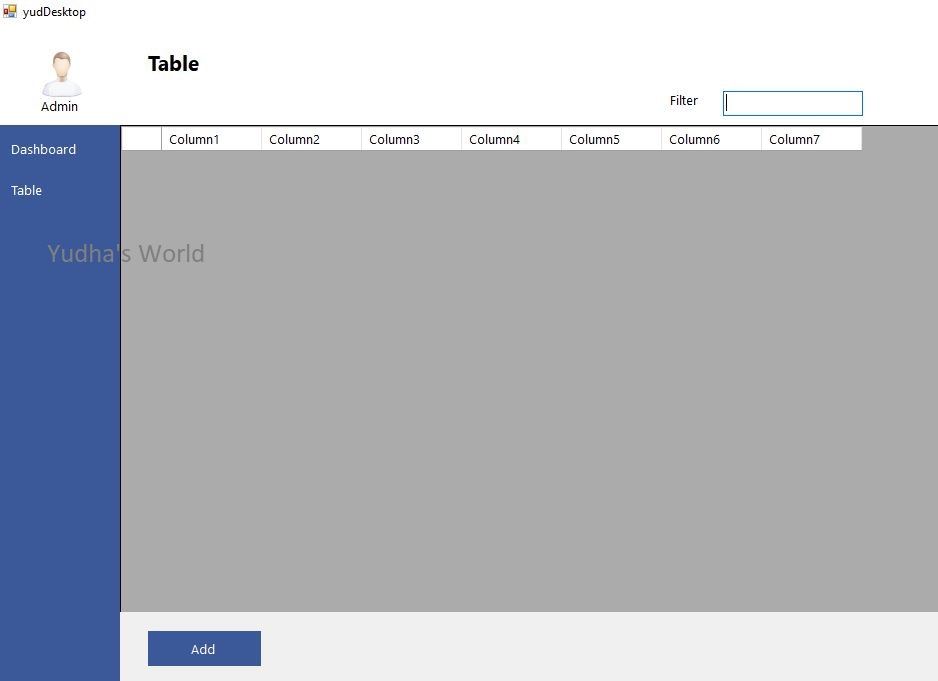Click the empty row selector header cell
938x681 pixels.
click(140, 139)
